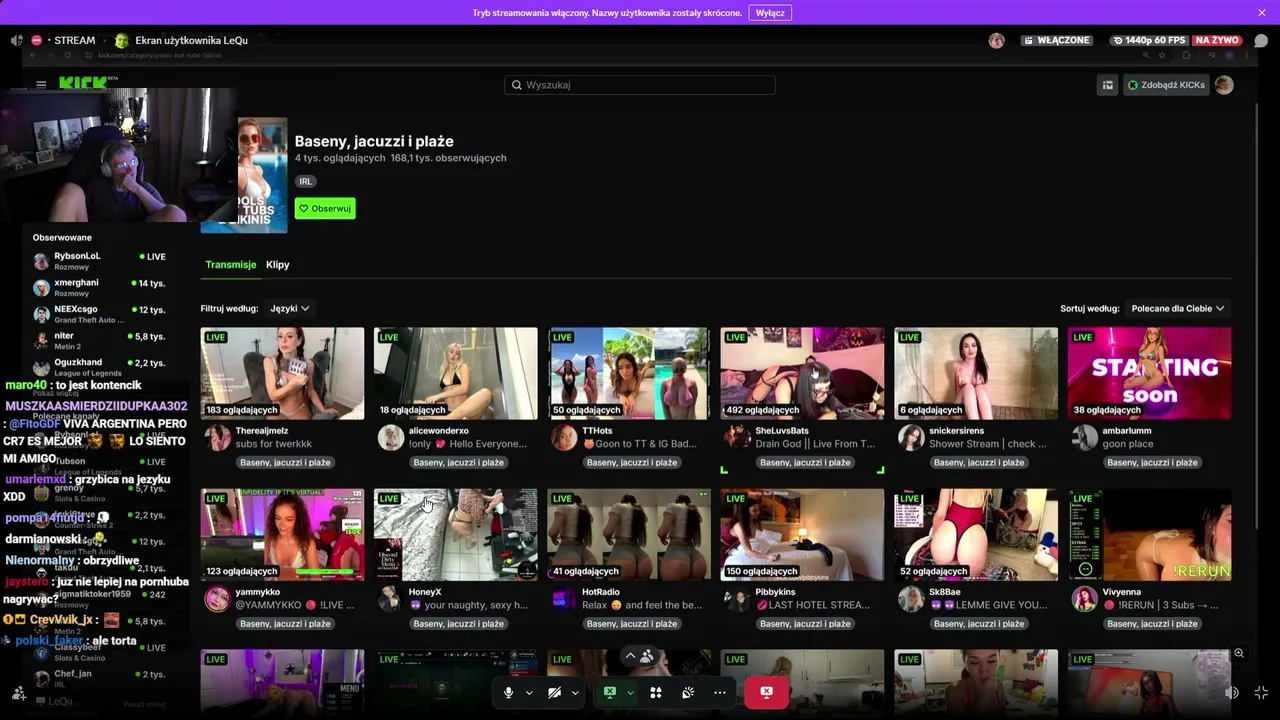Viewport: 1280px width, 720px height.
Task: Open xmerghani channel in followed sidebar
Action: [x=99, y=288]
